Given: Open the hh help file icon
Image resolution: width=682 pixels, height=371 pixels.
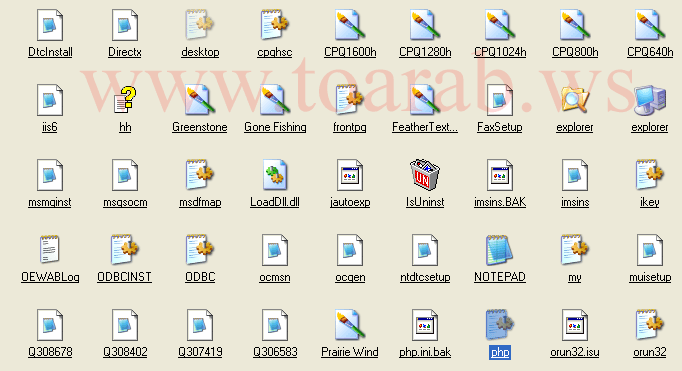Looking at the screenshot, I should [125, 100].
